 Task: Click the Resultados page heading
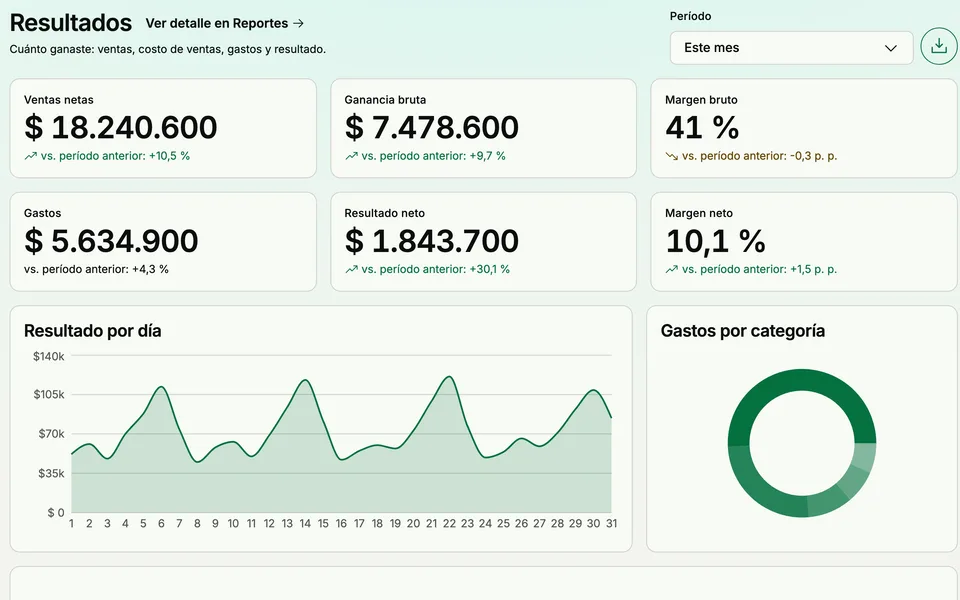pyautogui.click(x=70, y=23)
